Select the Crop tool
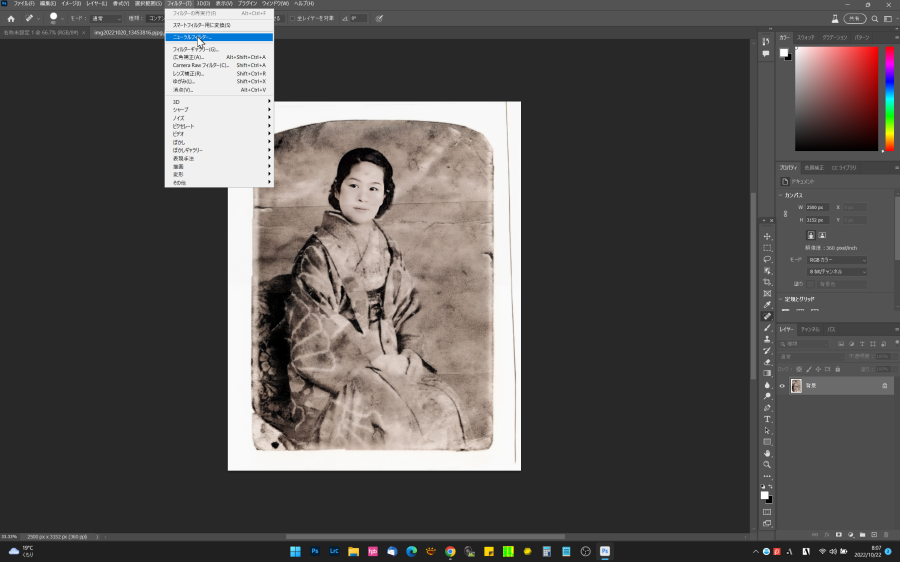The image size is (900, 562). (x=767, y=282)
